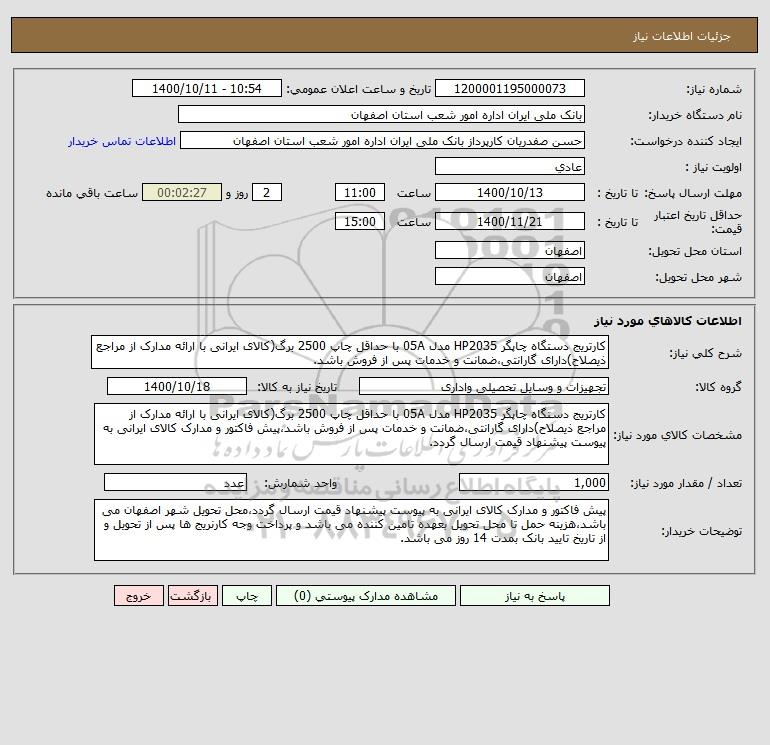Click the ساعت باقی مانده text
The height and width of the screenshot is (745, 770).
click(92, 193)
